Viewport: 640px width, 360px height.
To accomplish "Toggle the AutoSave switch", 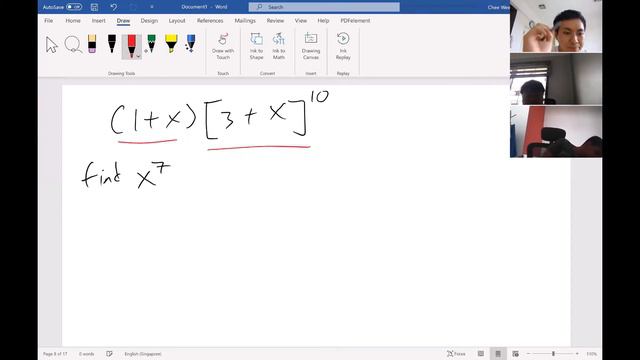I will click(74, 7).
